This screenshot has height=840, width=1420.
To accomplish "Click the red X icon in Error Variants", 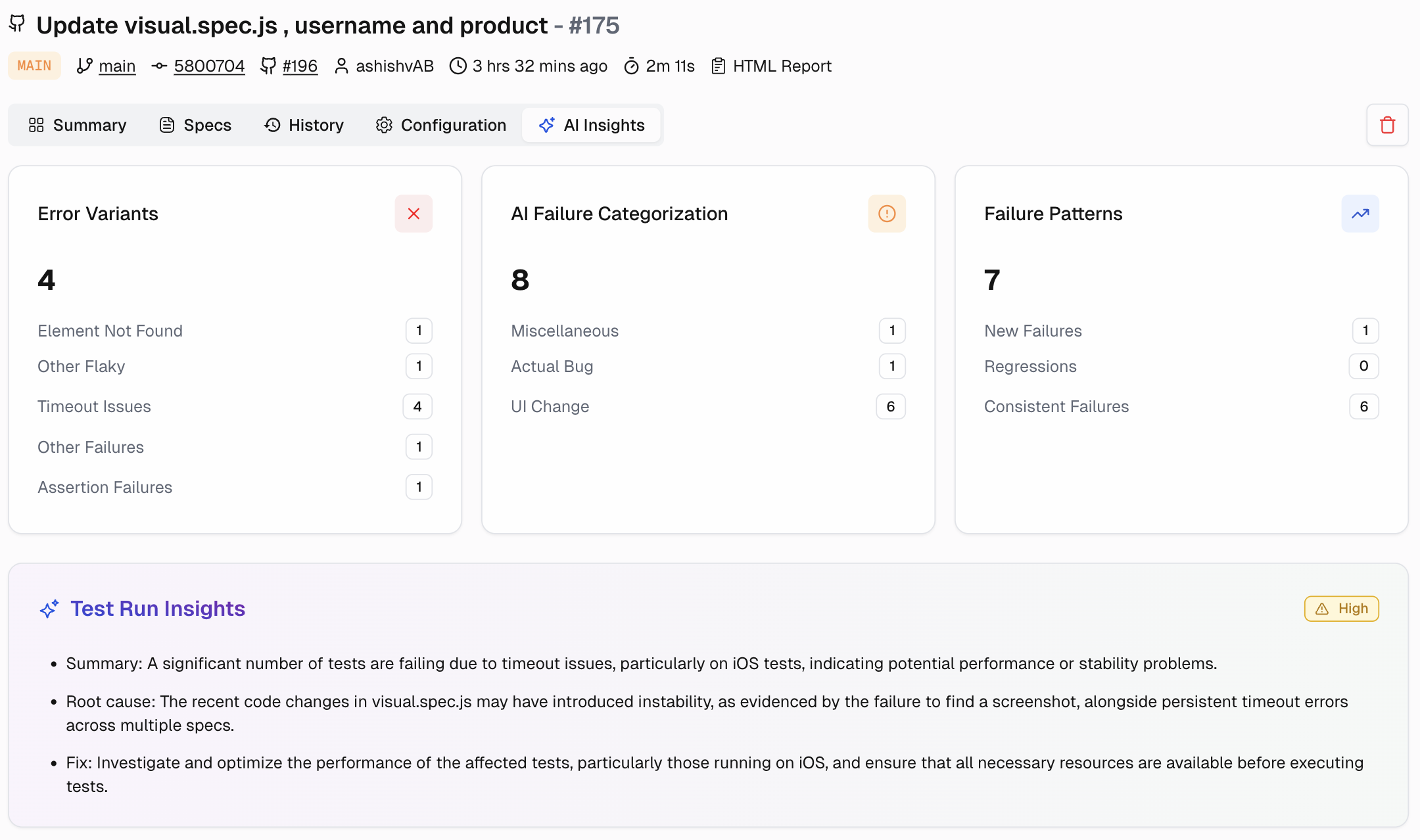I will (414, 214).
